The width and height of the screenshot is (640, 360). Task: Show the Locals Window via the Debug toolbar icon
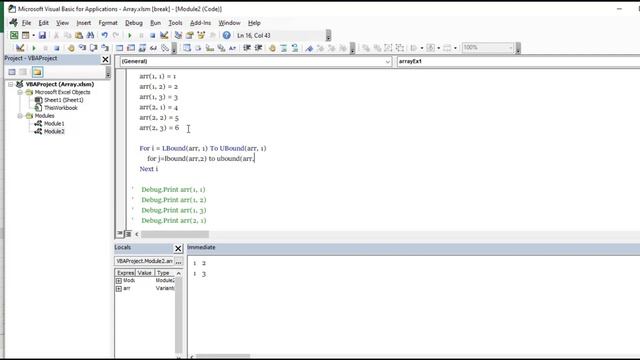[120, 48]
